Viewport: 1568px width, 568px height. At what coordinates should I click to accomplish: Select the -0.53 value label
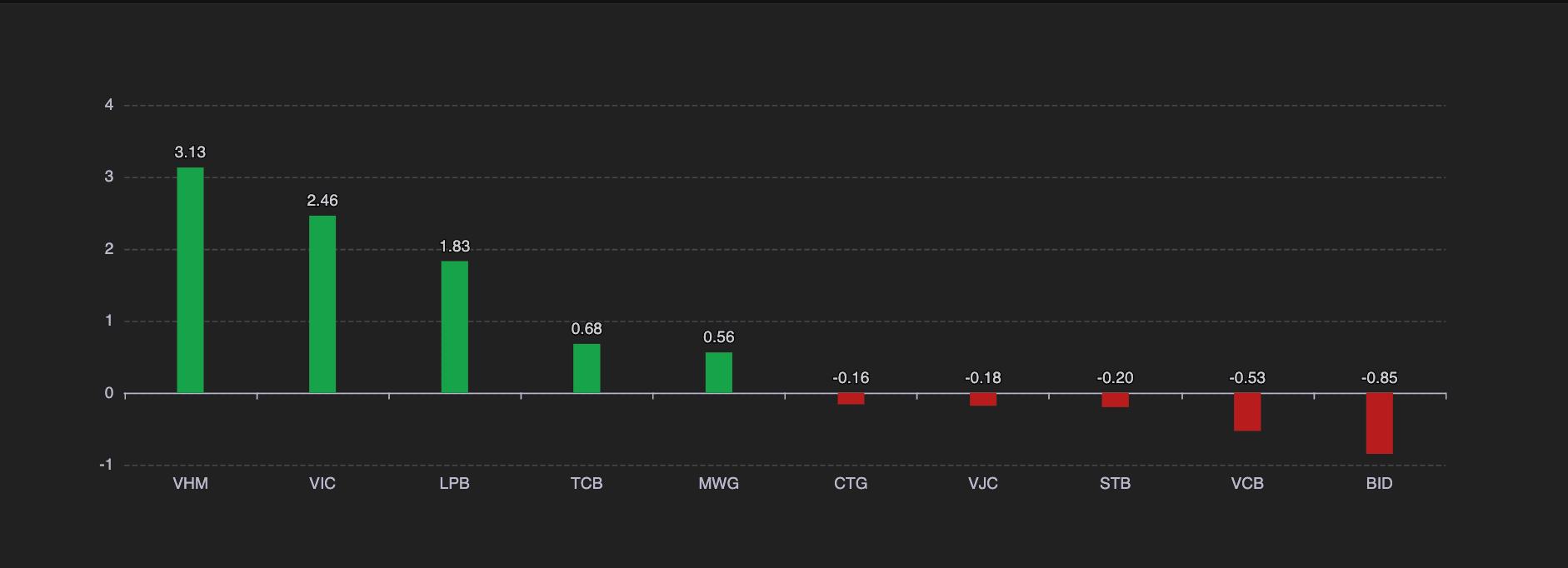coord(1247,378)
